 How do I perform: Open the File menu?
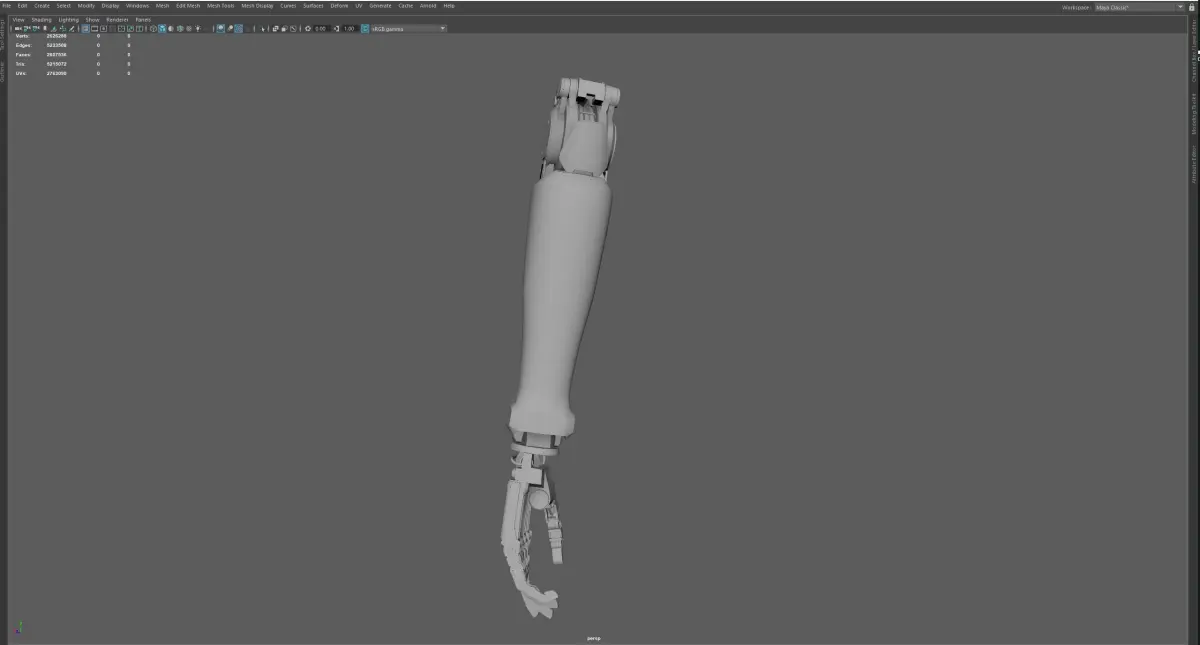(7, 6)
